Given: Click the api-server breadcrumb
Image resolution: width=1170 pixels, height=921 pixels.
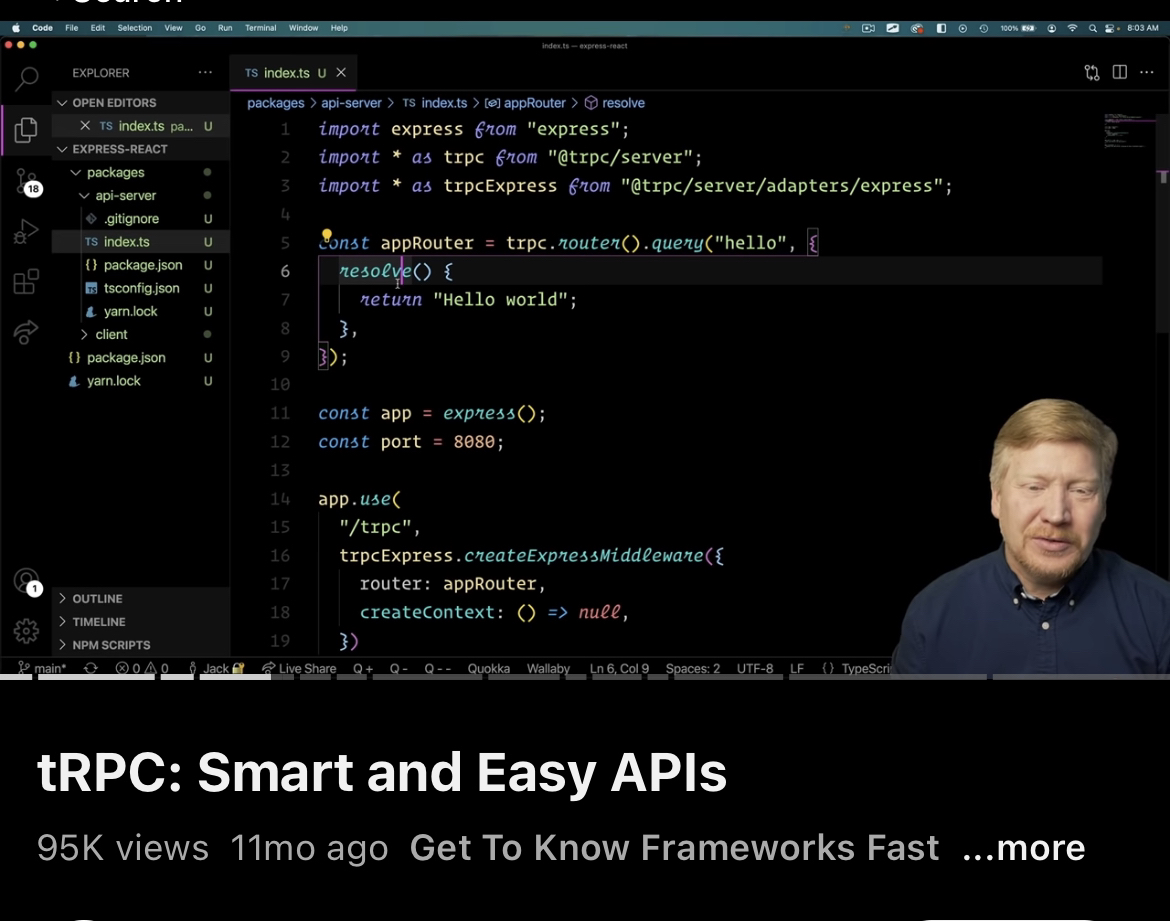Looking at the screenshot, I should point(351,103).
